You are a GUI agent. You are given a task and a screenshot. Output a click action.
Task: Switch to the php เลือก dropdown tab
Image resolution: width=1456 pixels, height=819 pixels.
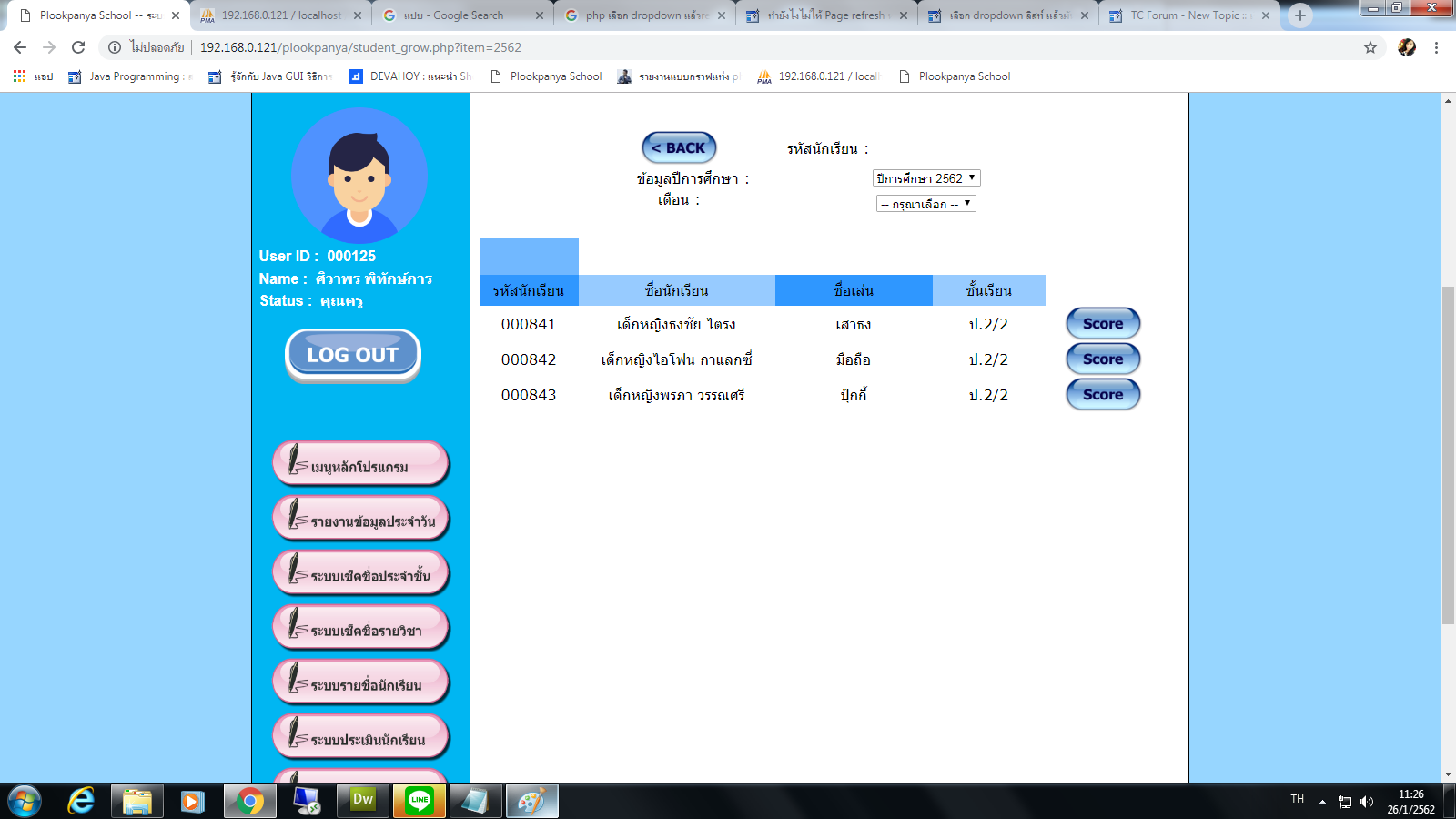coord(645,15)
